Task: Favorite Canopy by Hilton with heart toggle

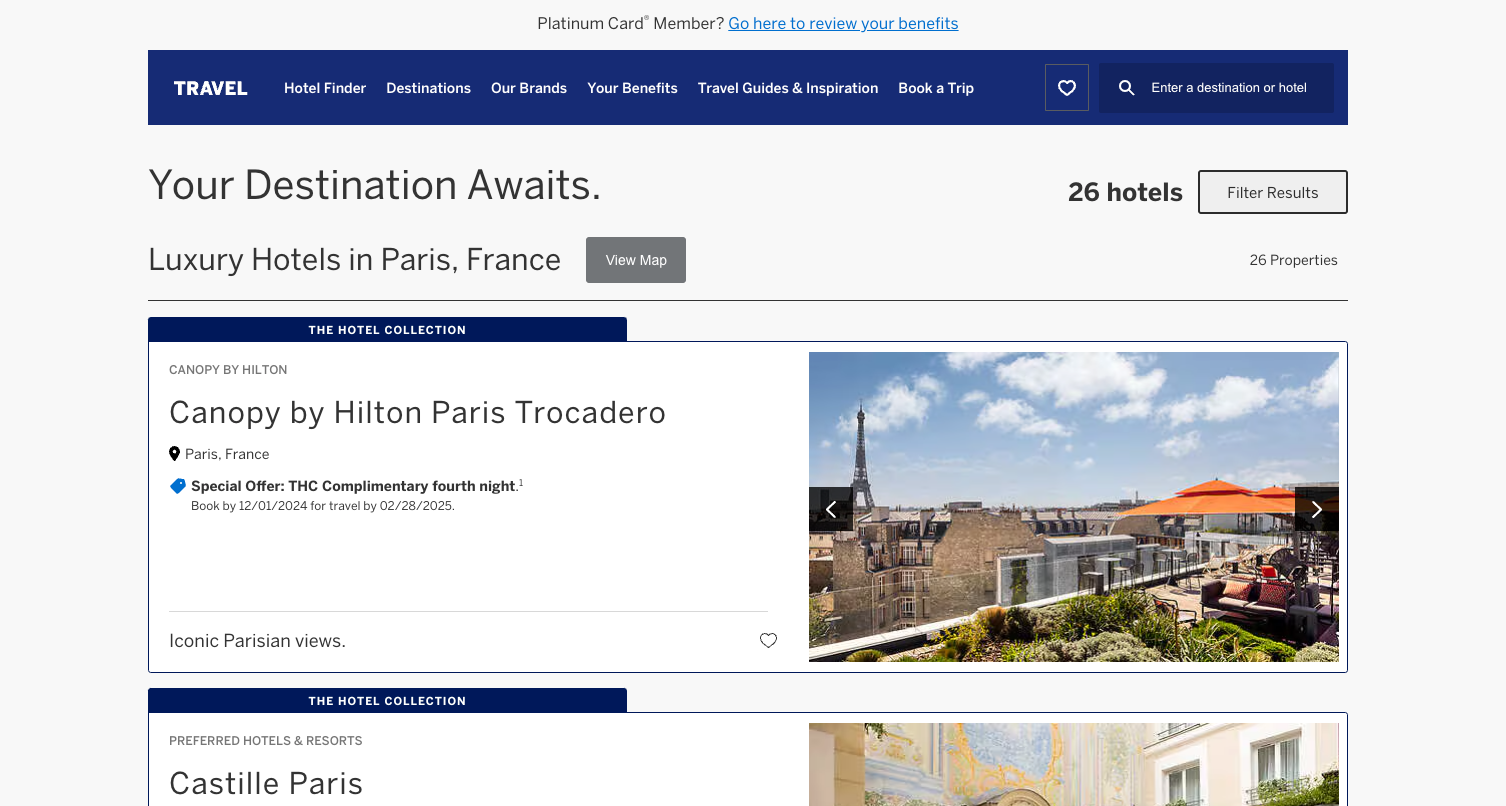Action: [768, 641]
